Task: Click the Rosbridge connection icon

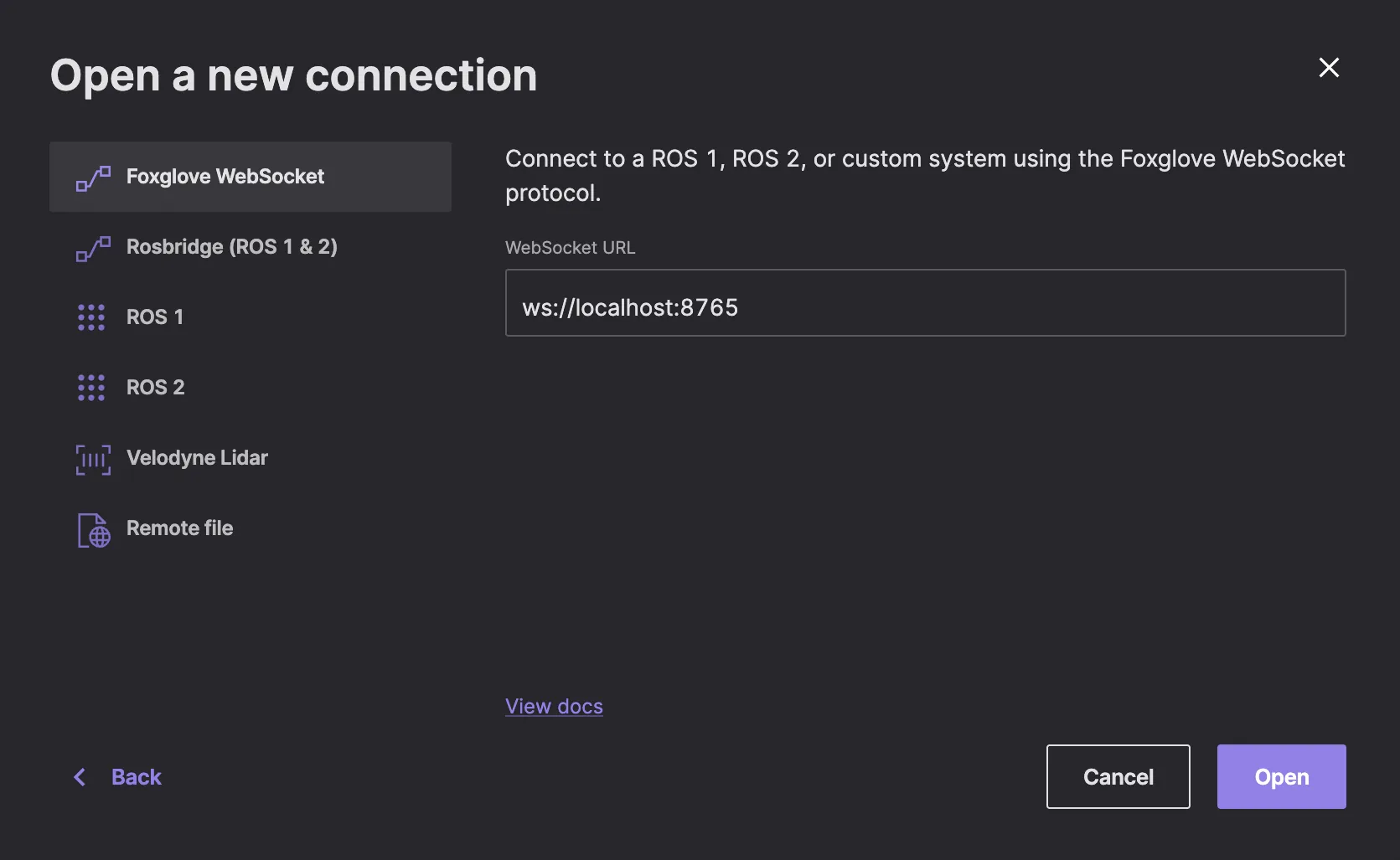Action: (x=93, y=248)
